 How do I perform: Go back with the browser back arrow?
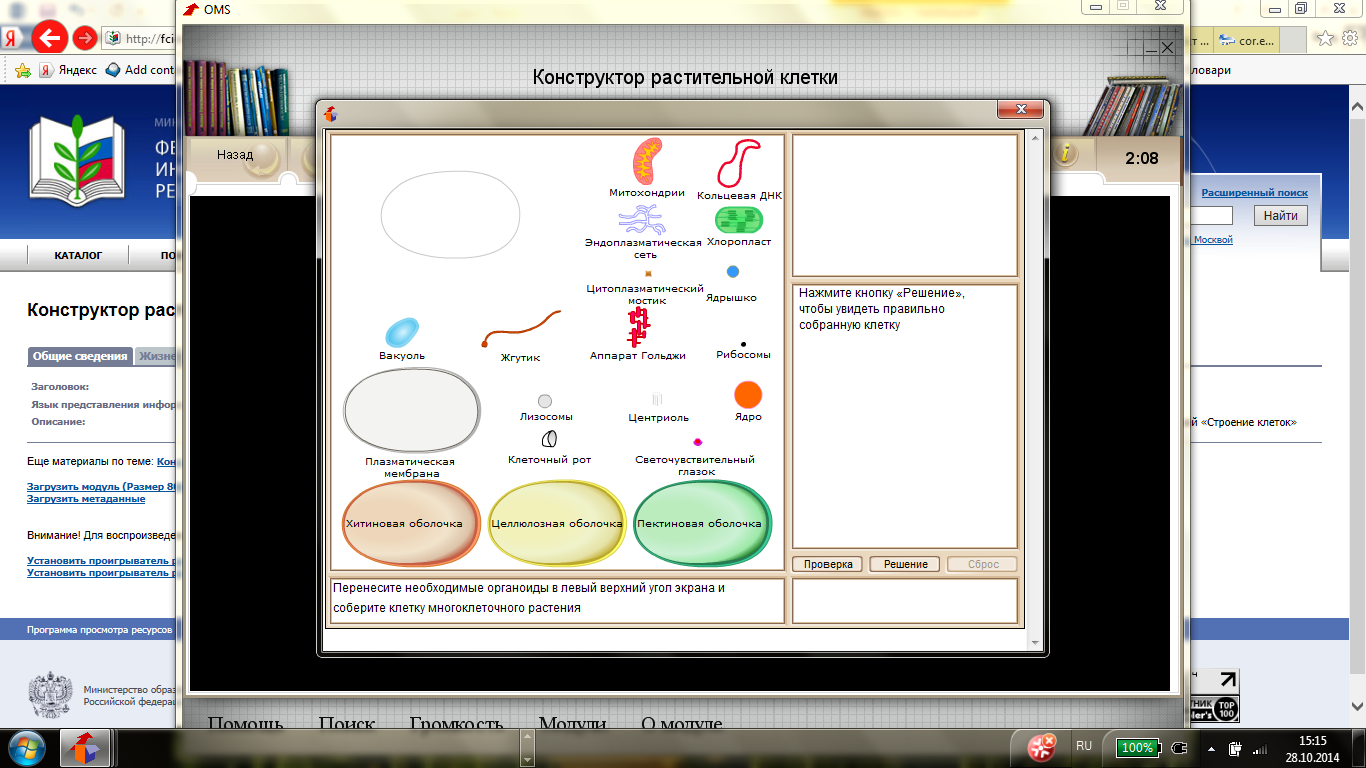(x=49, y=38)
